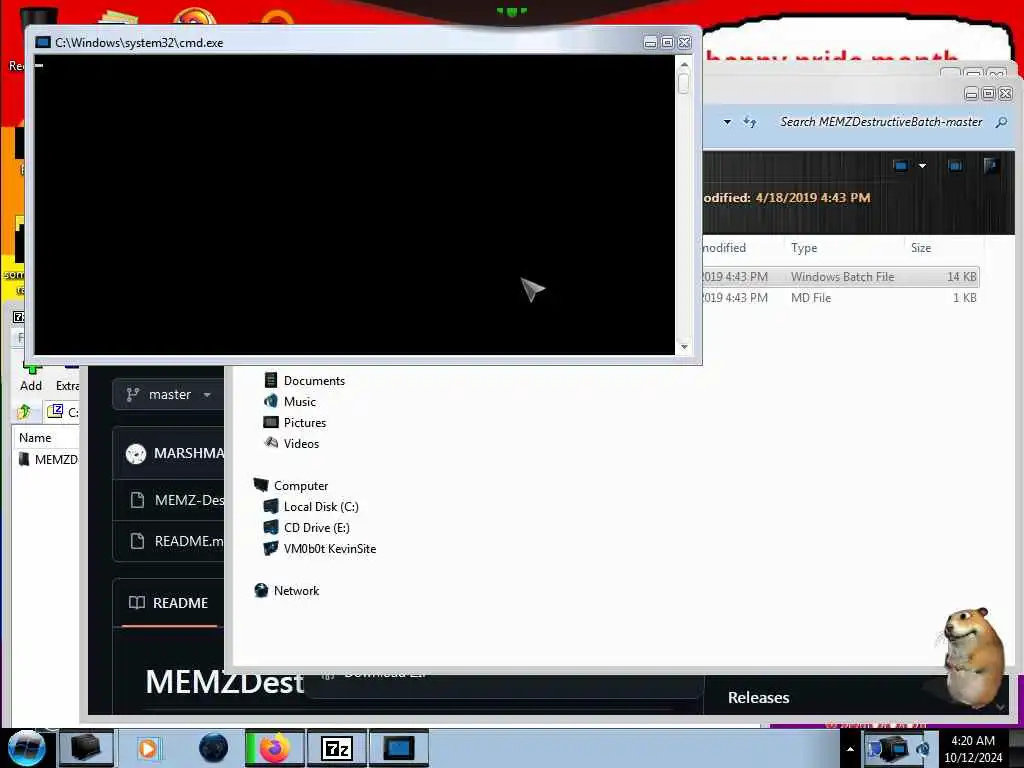Image resolution: width=1024 pixels, height=768 pixels.
Task: Open the MEMZ-Des file link on GitHub
Action: point(189,500)
